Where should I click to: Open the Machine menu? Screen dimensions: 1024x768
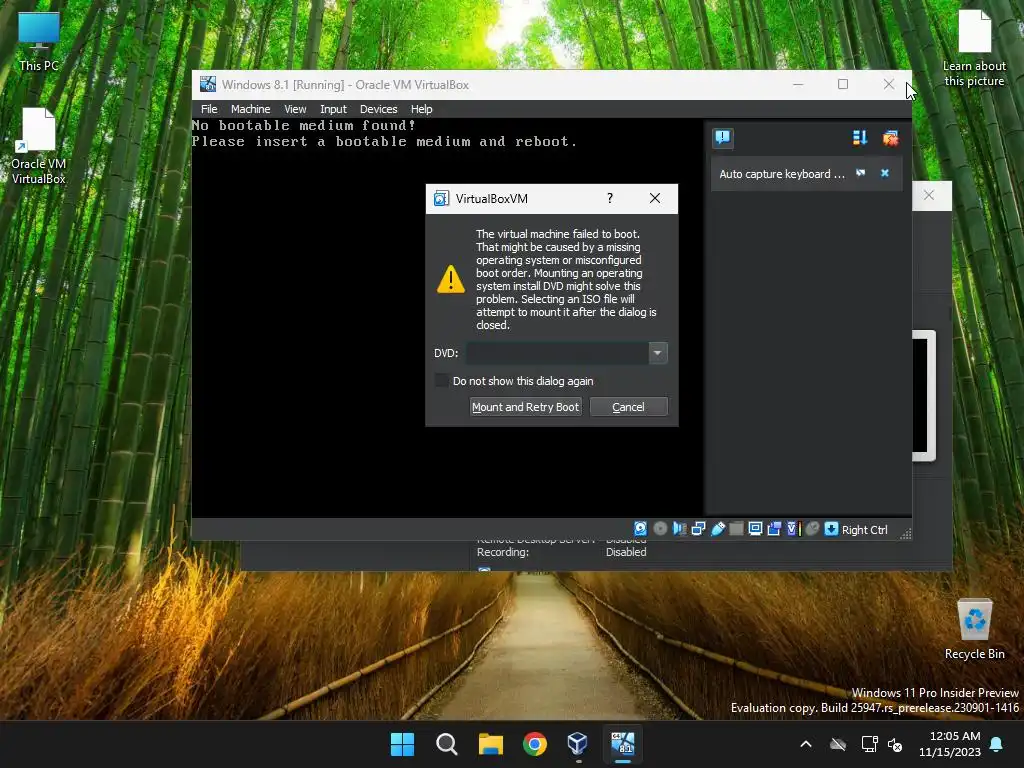[250, 109]
